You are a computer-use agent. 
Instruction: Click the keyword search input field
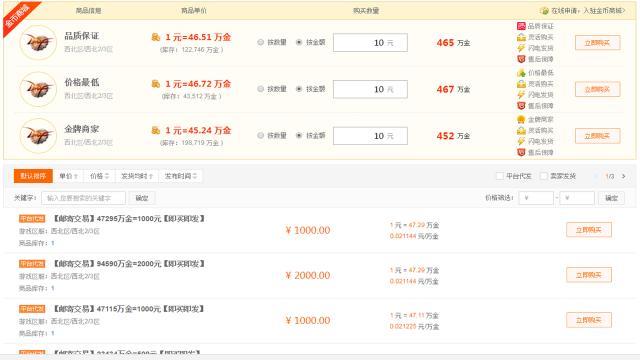[x=83, y=198]
